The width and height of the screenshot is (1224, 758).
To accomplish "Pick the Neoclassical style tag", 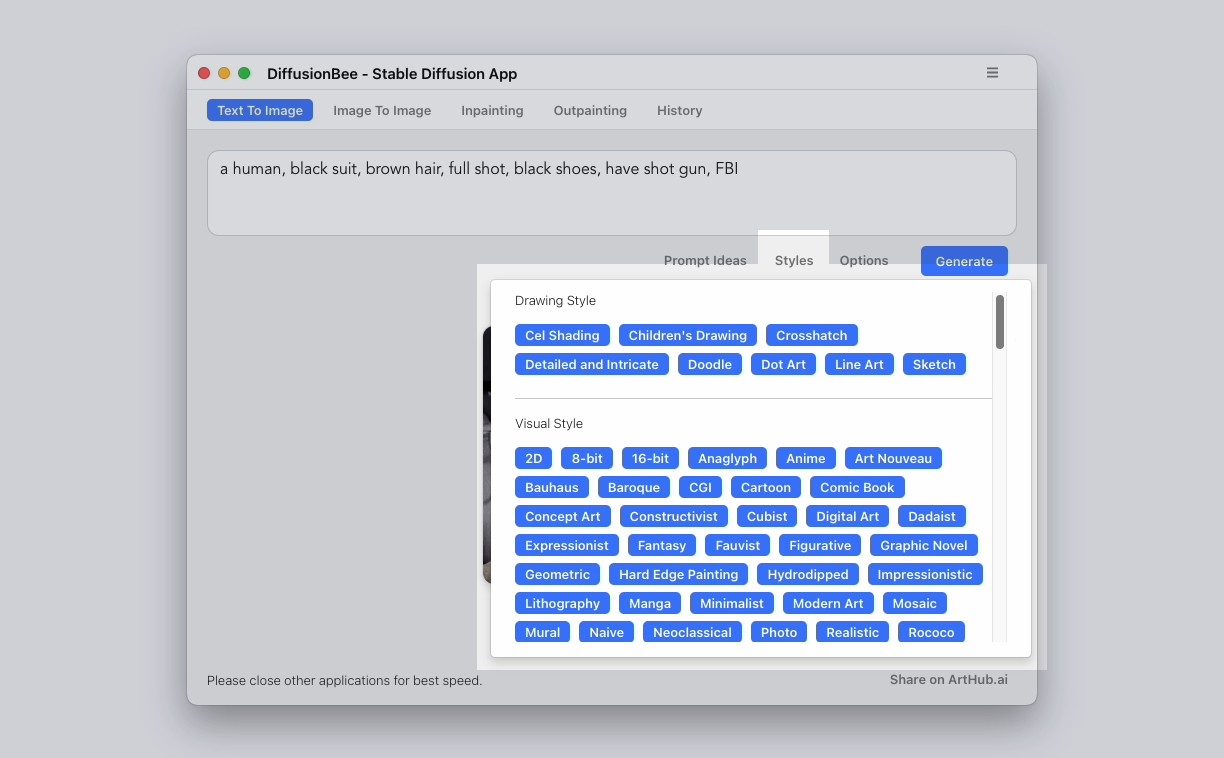I will coord(693,632).
